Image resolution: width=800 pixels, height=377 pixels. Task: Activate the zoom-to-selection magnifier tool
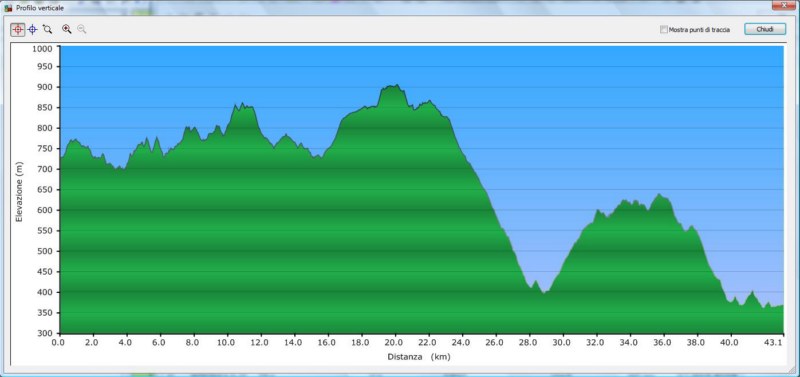coord(47,30)
